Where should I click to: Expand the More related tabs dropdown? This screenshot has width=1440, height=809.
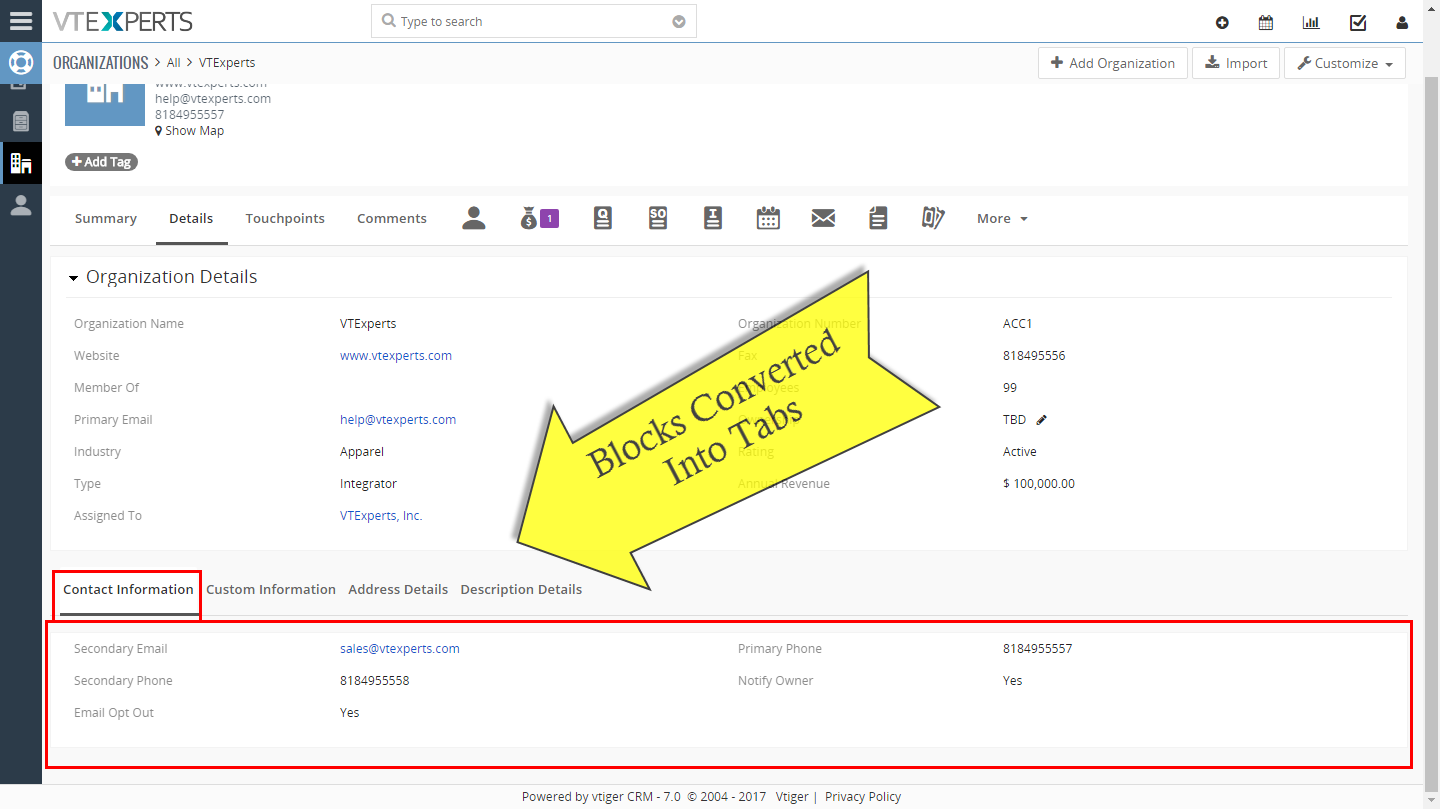tap(1002, 218)
